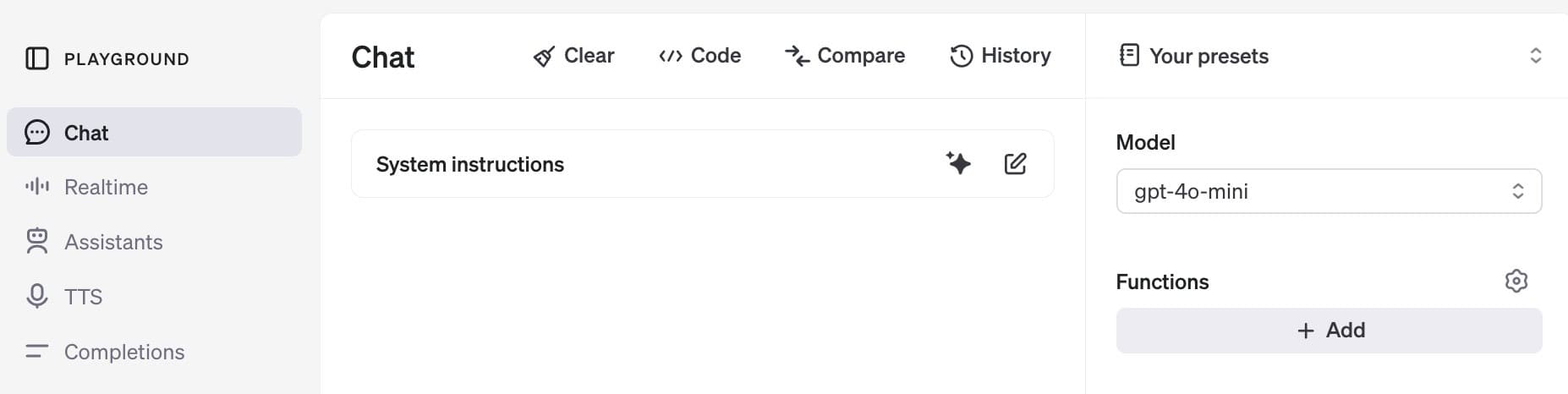Click the edit system instructions pencil icon

[x=1015, y=163]
